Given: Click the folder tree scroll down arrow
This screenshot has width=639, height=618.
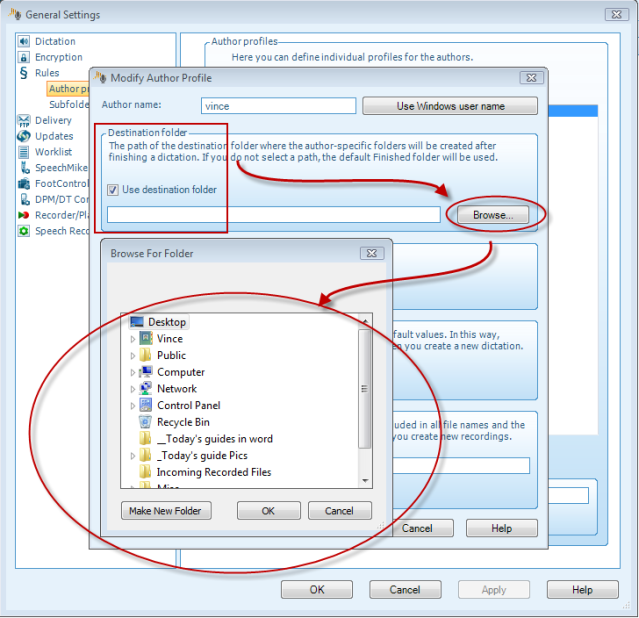Looking at the screenshot, I should (x=365, y=481).
